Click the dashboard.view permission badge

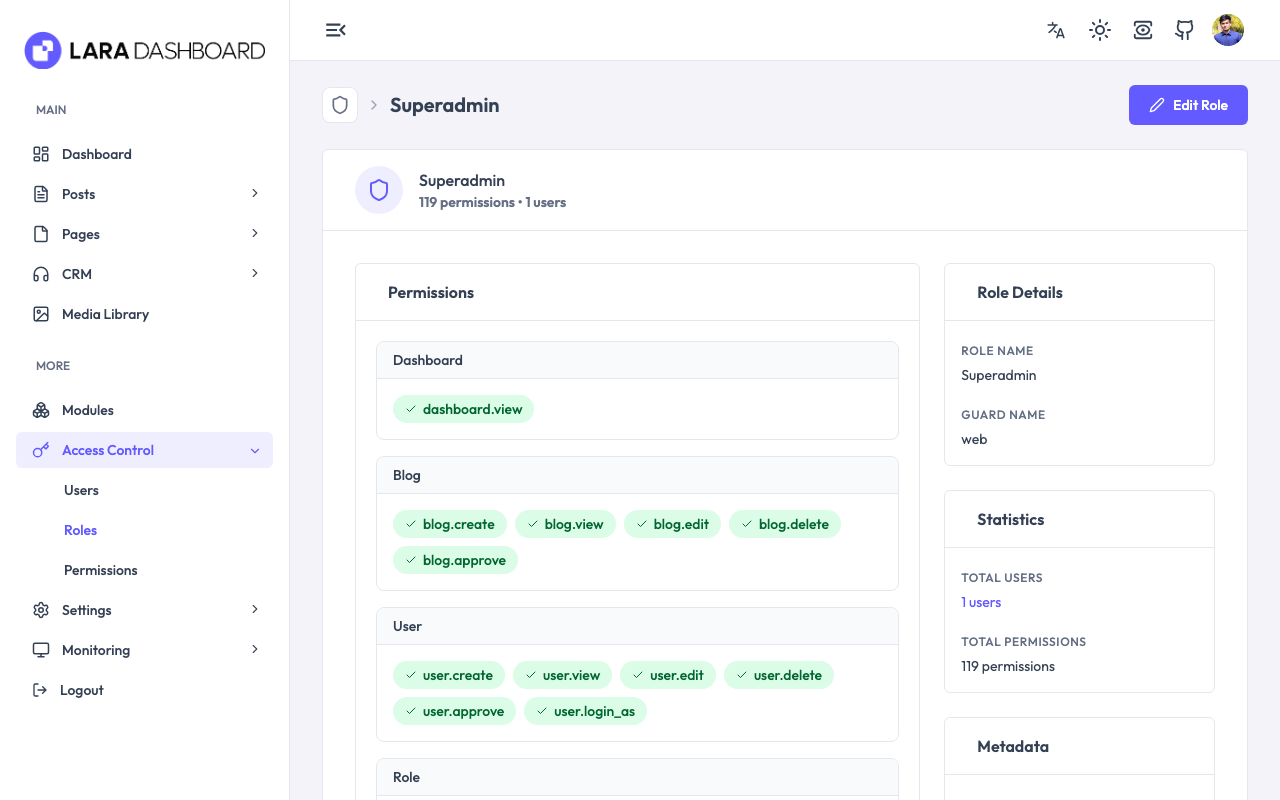[463, 409]
